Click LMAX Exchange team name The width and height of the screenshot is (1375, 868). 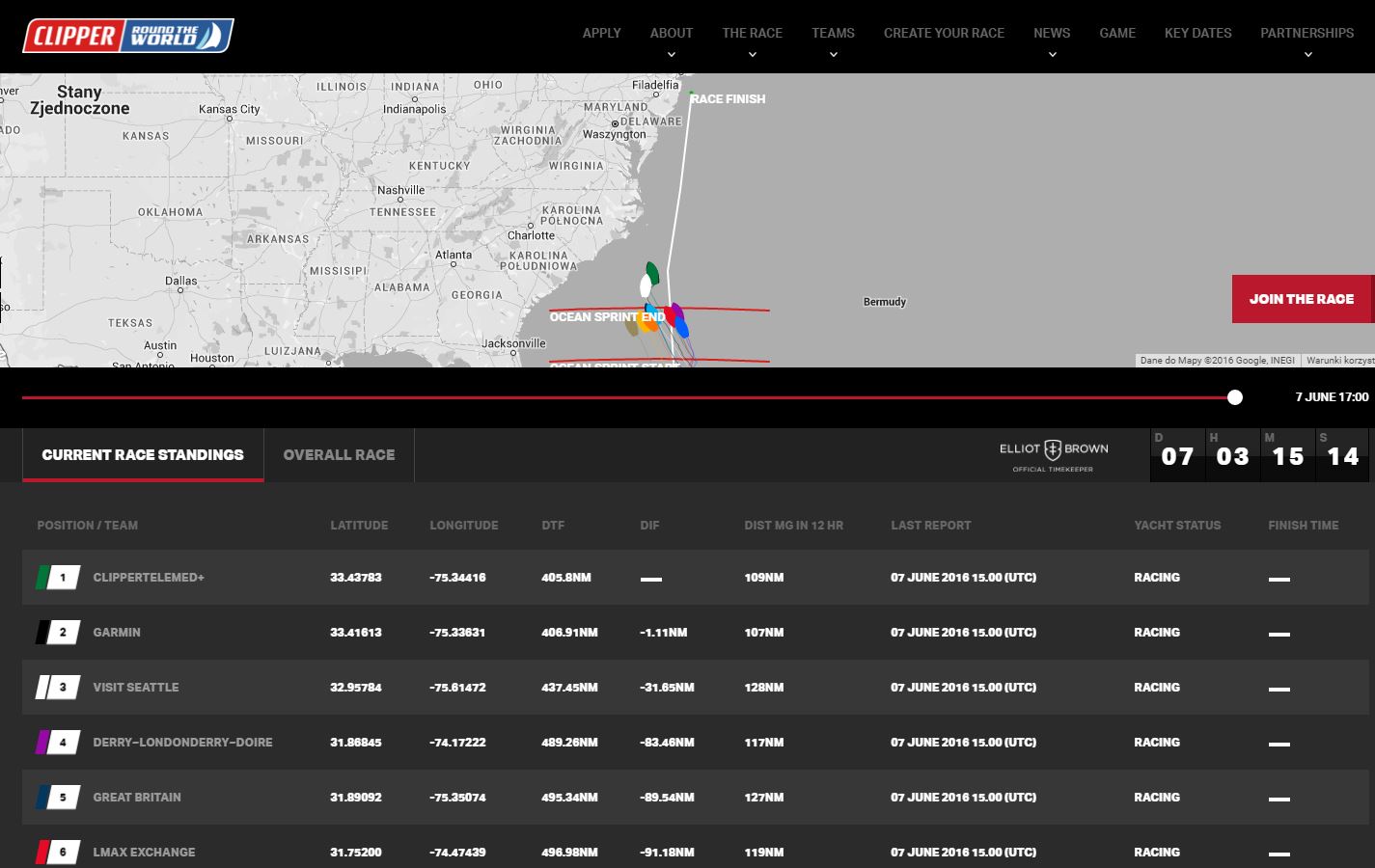pos(144,853)
